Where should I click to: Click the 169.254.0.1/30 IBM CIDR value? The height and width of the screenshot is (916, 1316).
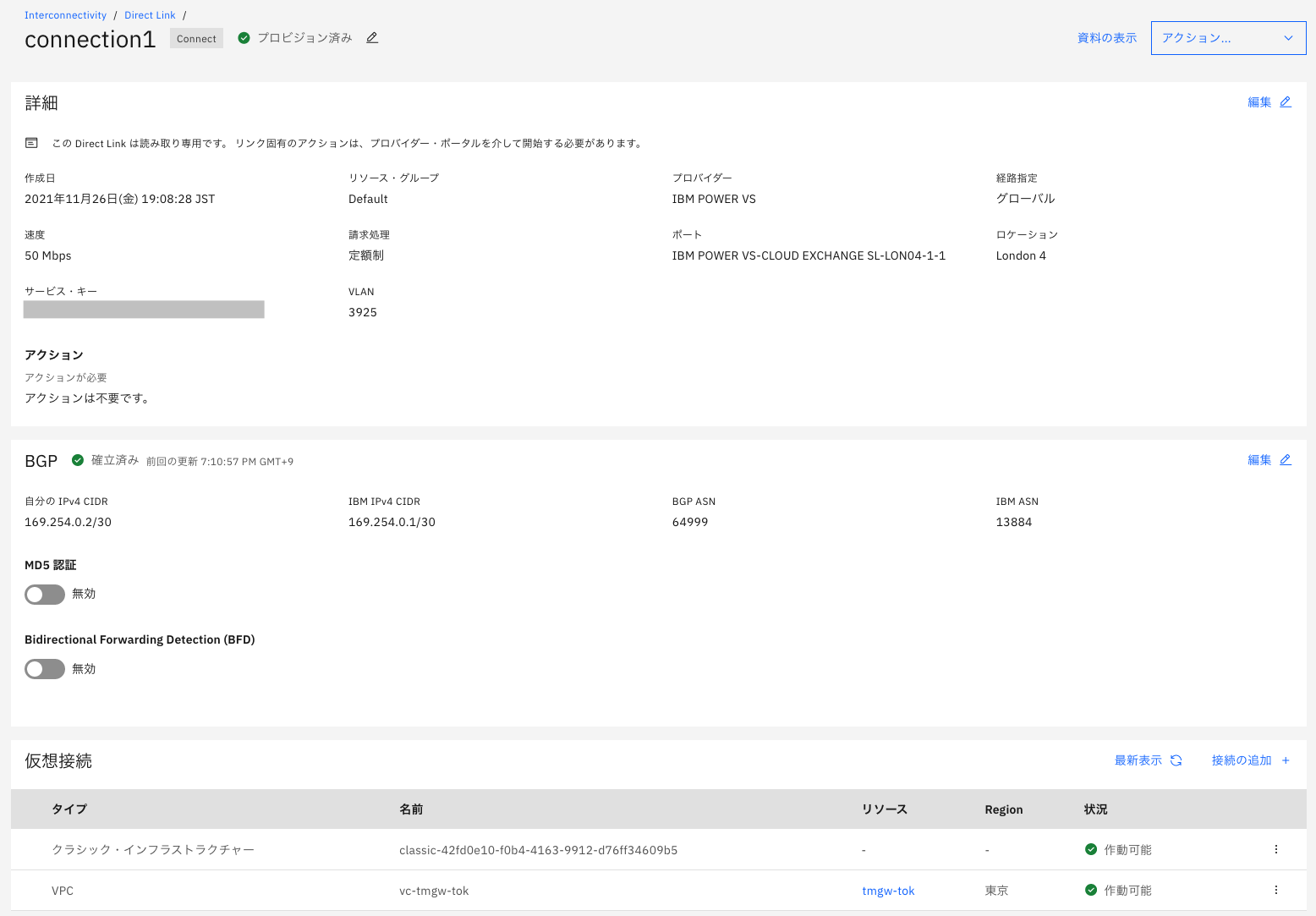(392, 522)
